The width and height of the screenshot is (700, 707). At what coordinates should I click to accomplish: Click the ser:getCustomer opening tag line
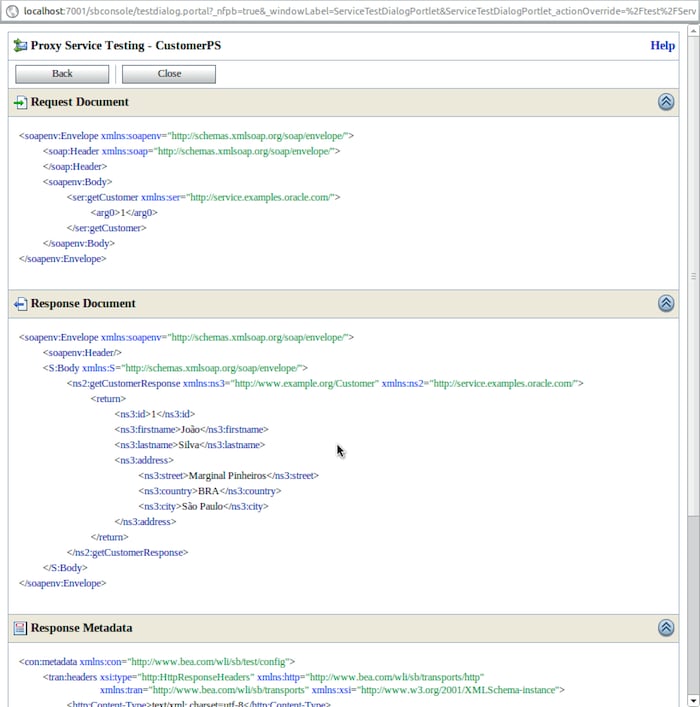tap(203, 197)
